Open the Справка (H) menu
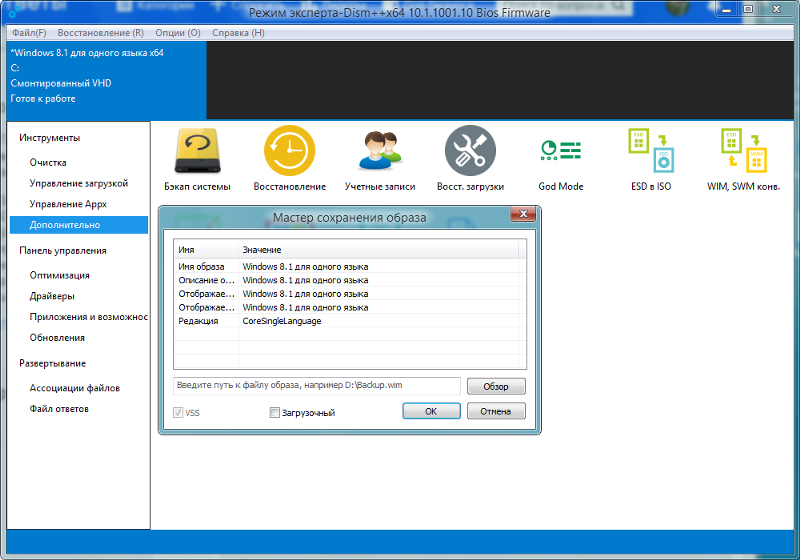Image resolution: width=800 pixels, height=560 pixels. [238, 33]
